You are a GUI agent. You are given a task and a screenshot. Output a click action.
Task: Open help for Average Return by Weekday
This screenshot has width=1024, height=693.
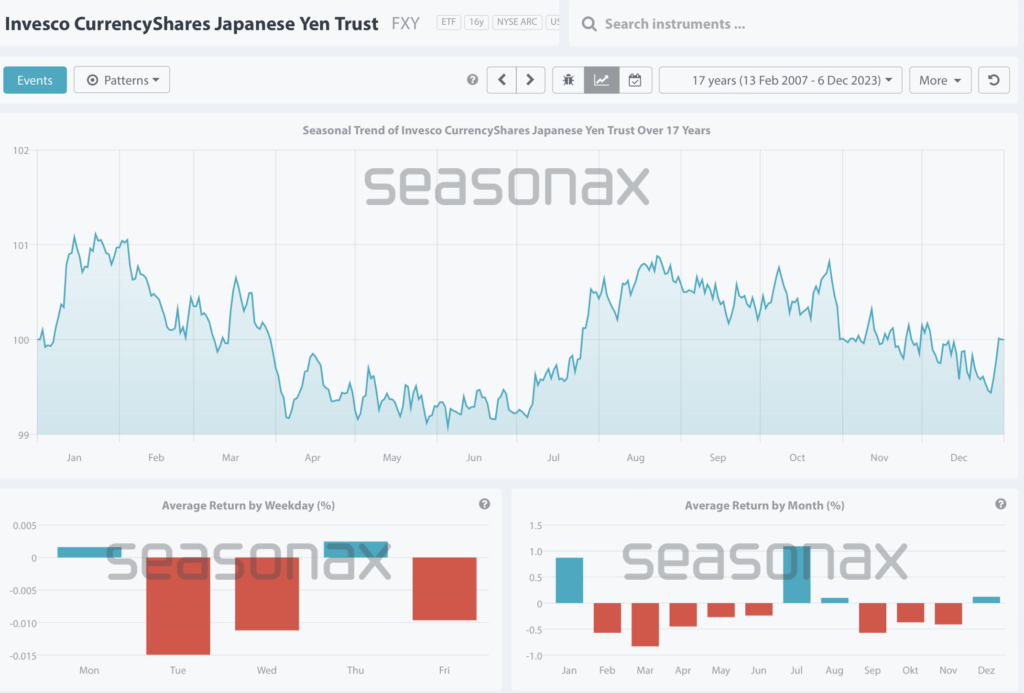click(x=484, y=505)
